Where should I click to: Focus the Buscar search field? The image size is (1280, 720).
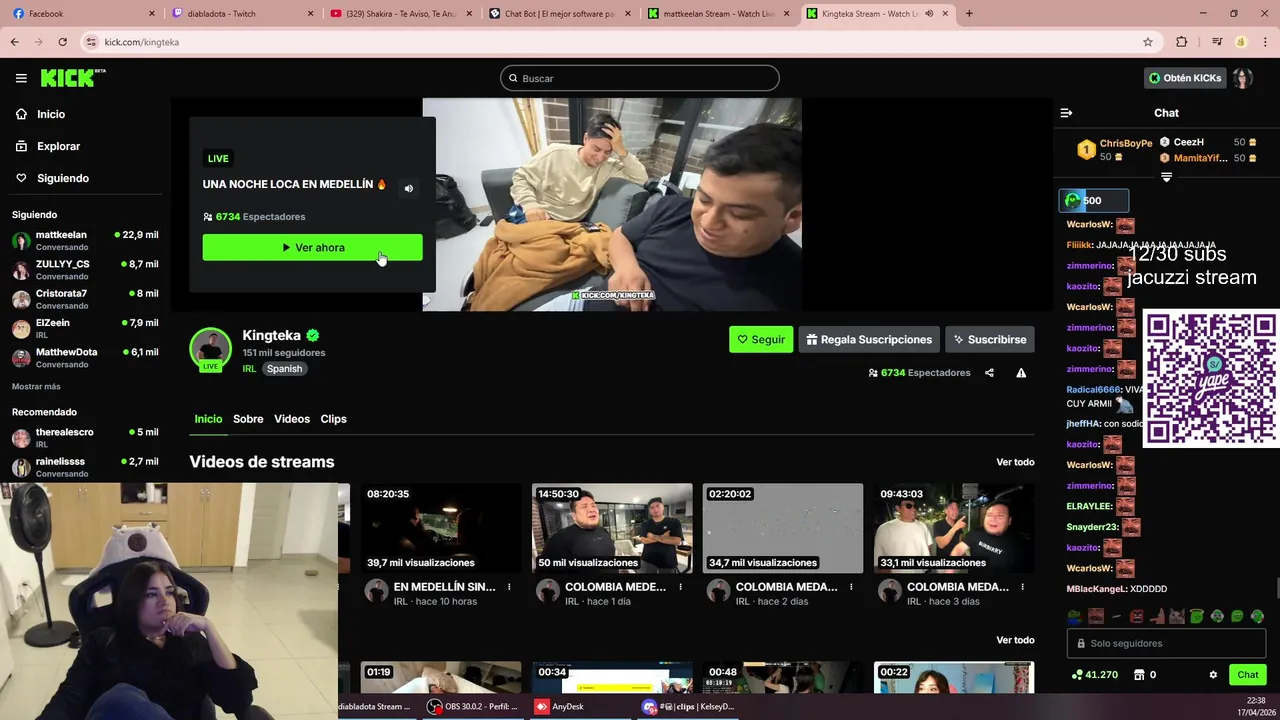click(x=640, y=78)
